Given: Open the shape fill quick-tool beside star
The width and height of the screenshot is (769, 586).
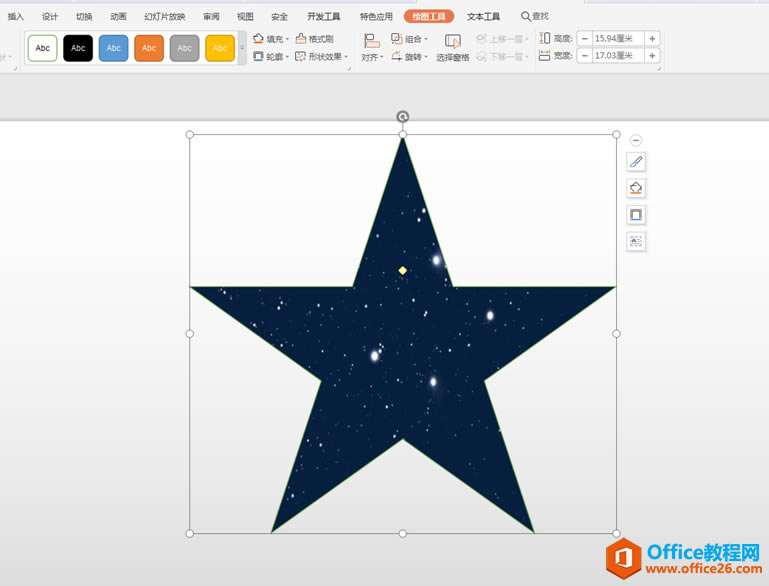Looking at the screenshot, I should click(636, 188).
